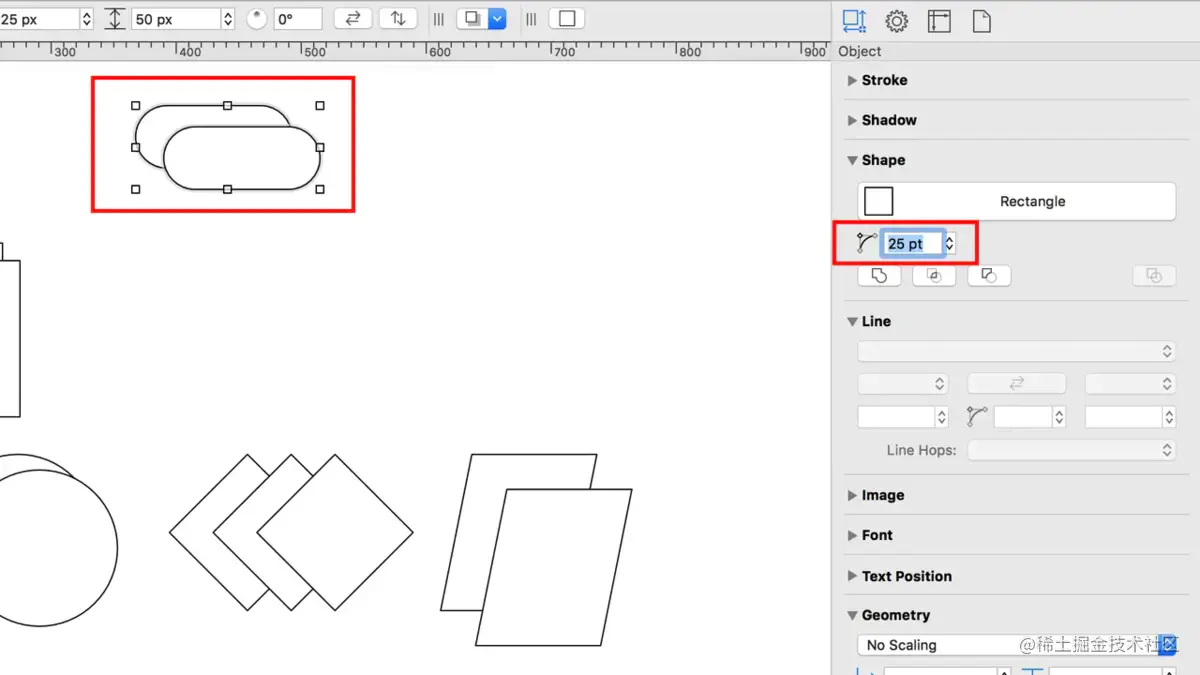The height and width of the screenshot is (675, 1200).
Task: Click the disabled combined-shapes button at right
Action: (1154, 276)
